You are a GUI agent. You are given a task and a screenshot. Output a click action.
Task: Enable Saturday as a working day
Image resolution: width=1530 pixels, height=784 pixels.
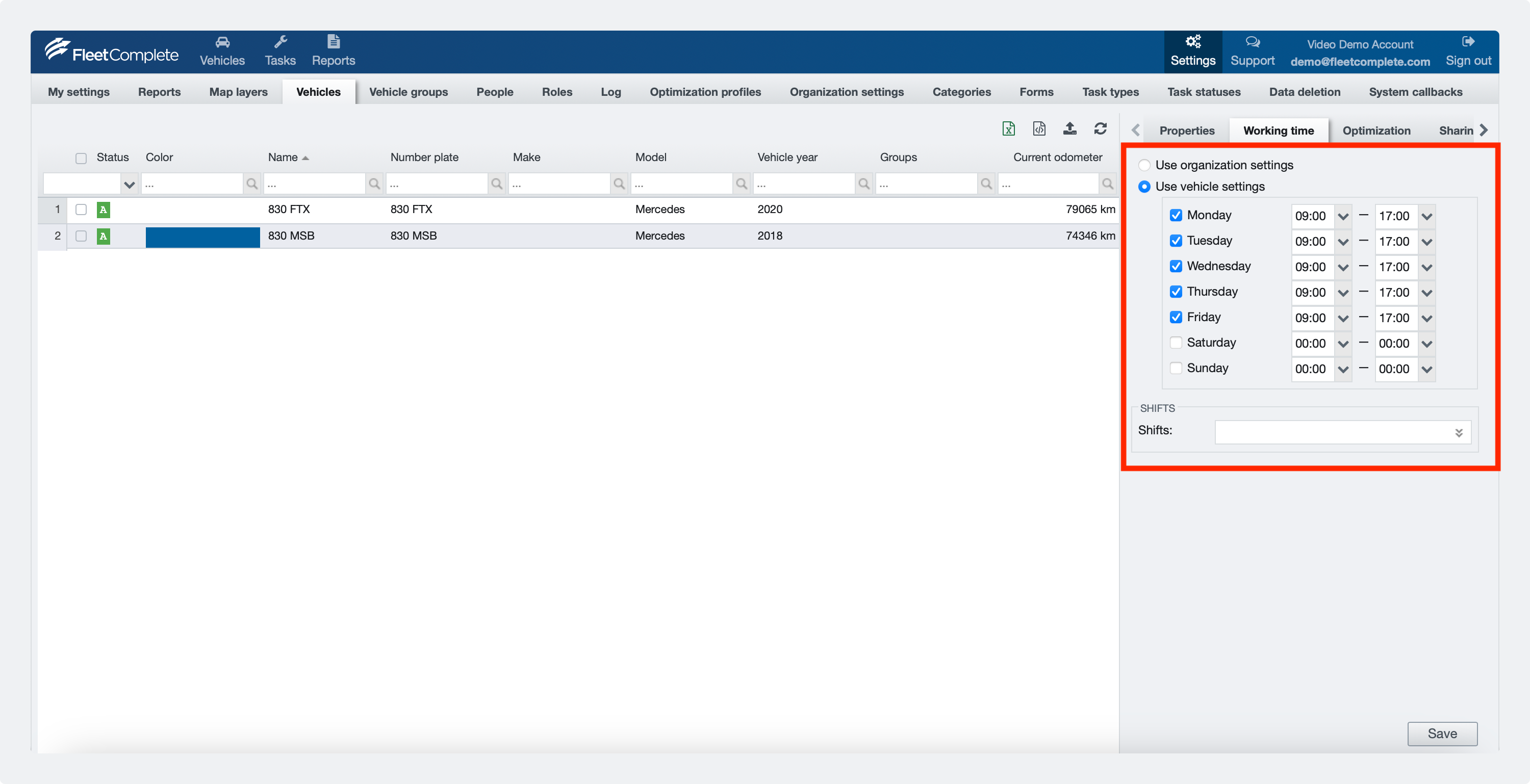[1176, 343]
